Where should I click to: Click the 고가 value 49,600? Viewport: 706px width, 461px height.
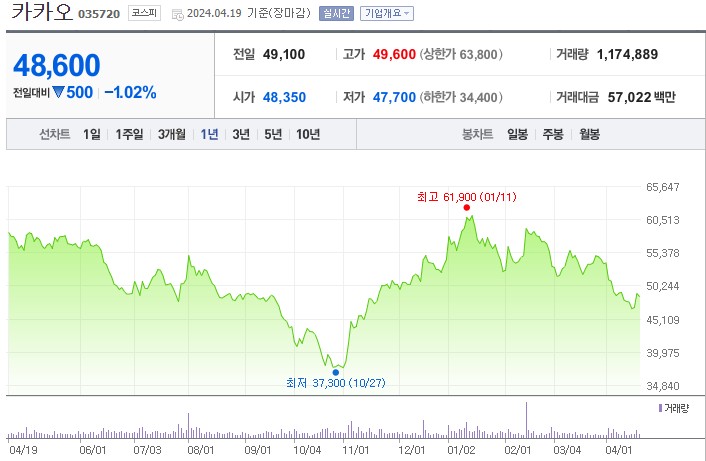pos(394,54)
